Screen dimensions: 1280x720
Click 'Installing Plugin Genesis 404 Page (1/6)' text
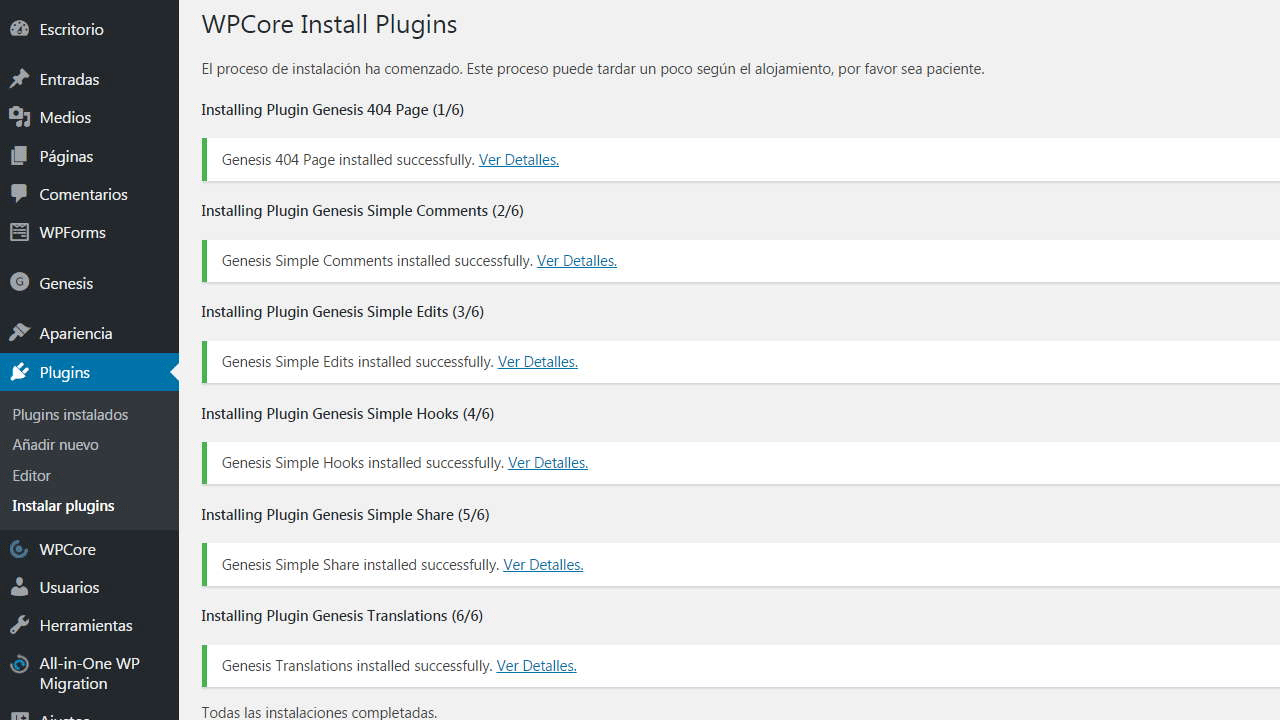pyautogui.click(x=332, y=110)
